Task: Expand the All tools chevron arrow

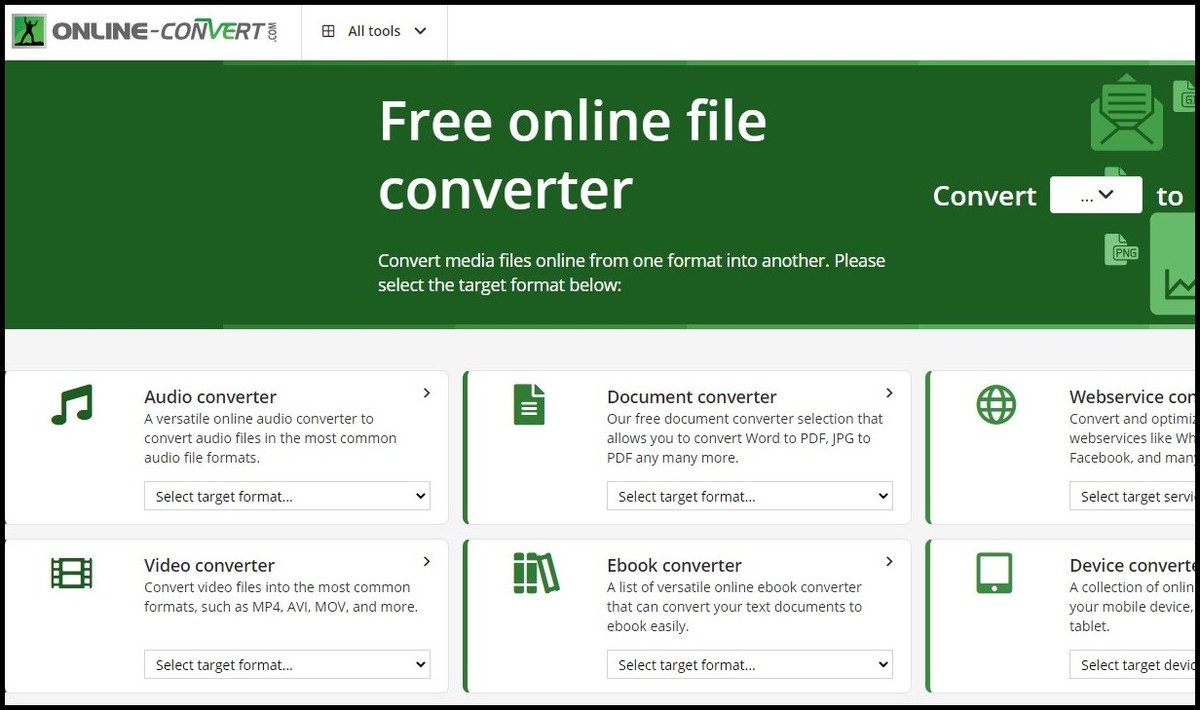Action: (x=420, y=31)
